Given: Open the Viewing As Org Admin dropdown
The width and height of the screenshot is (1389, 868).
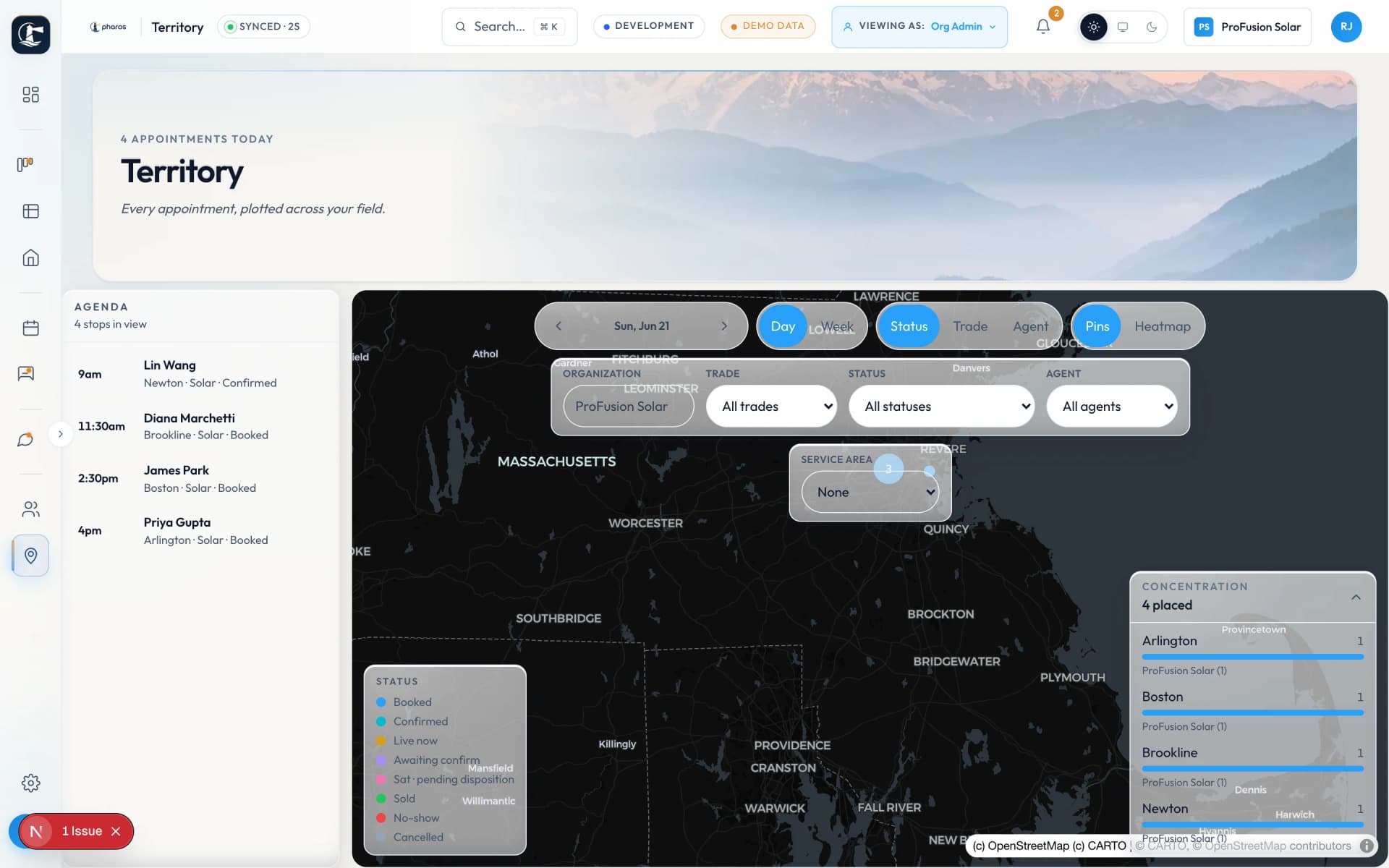Looking at the screenshot, I should point(919,27).
